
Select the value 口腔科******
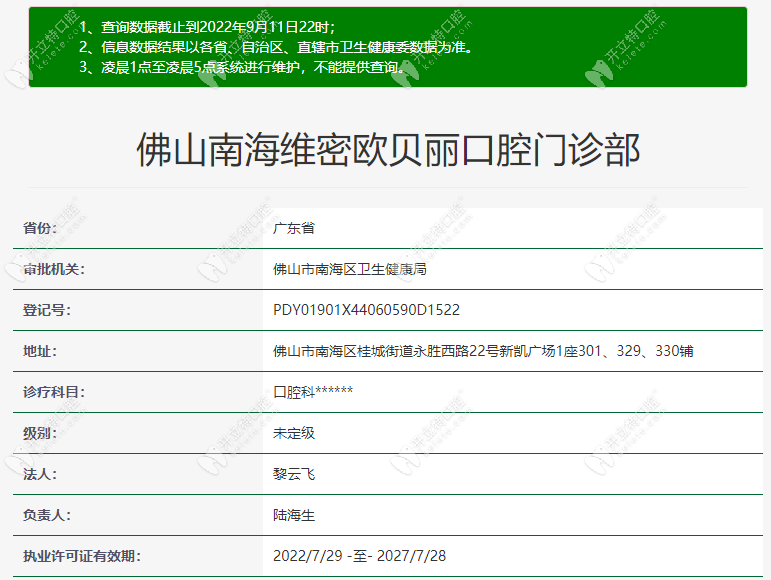click(x=313, y=392)
